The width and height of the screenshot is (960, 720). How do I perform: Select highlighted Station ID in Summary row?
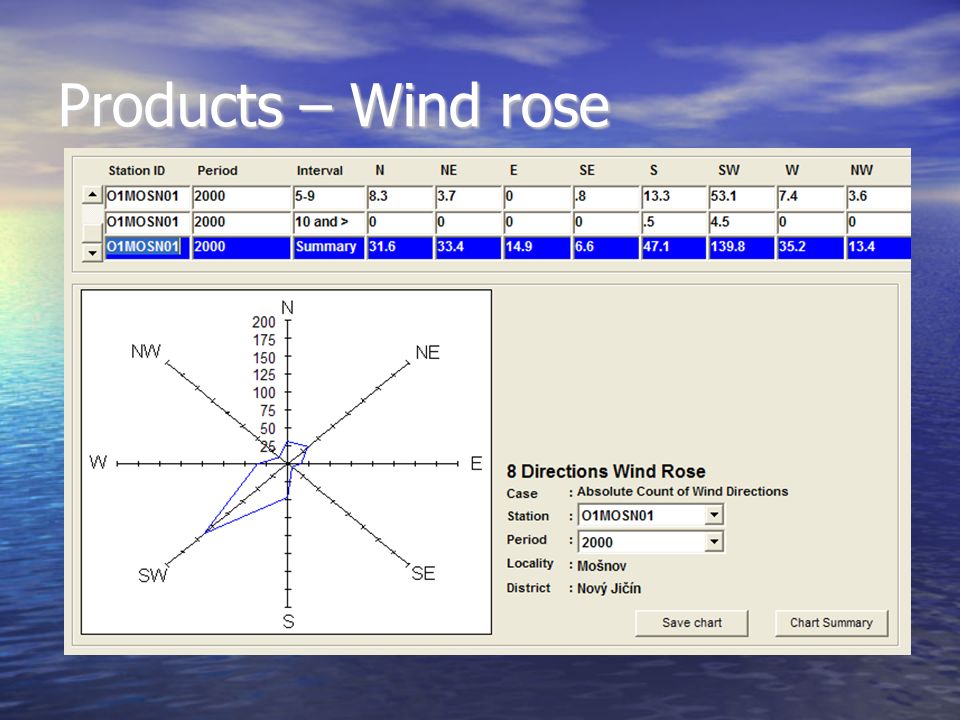[x=147, y=247]
